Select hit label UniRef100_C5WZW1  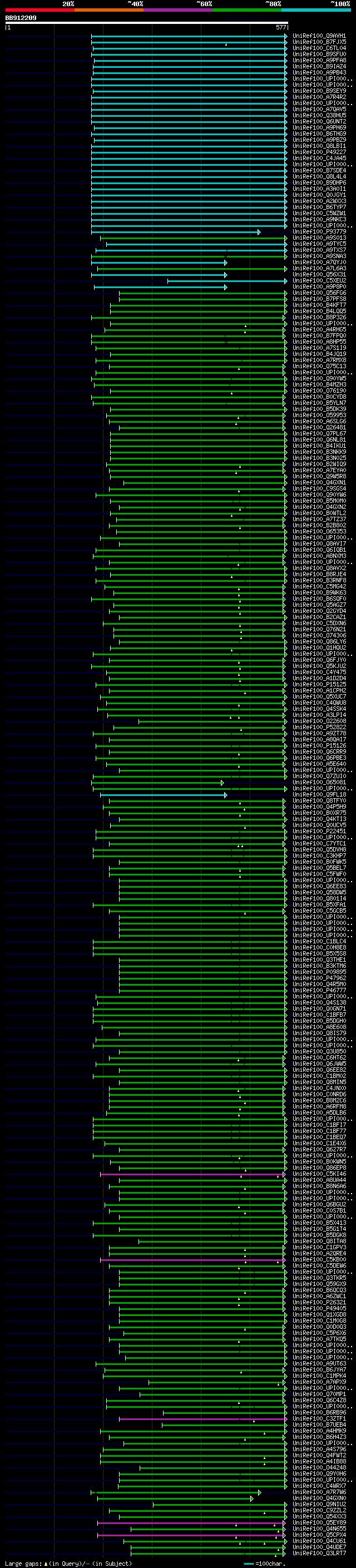(319, 214)
